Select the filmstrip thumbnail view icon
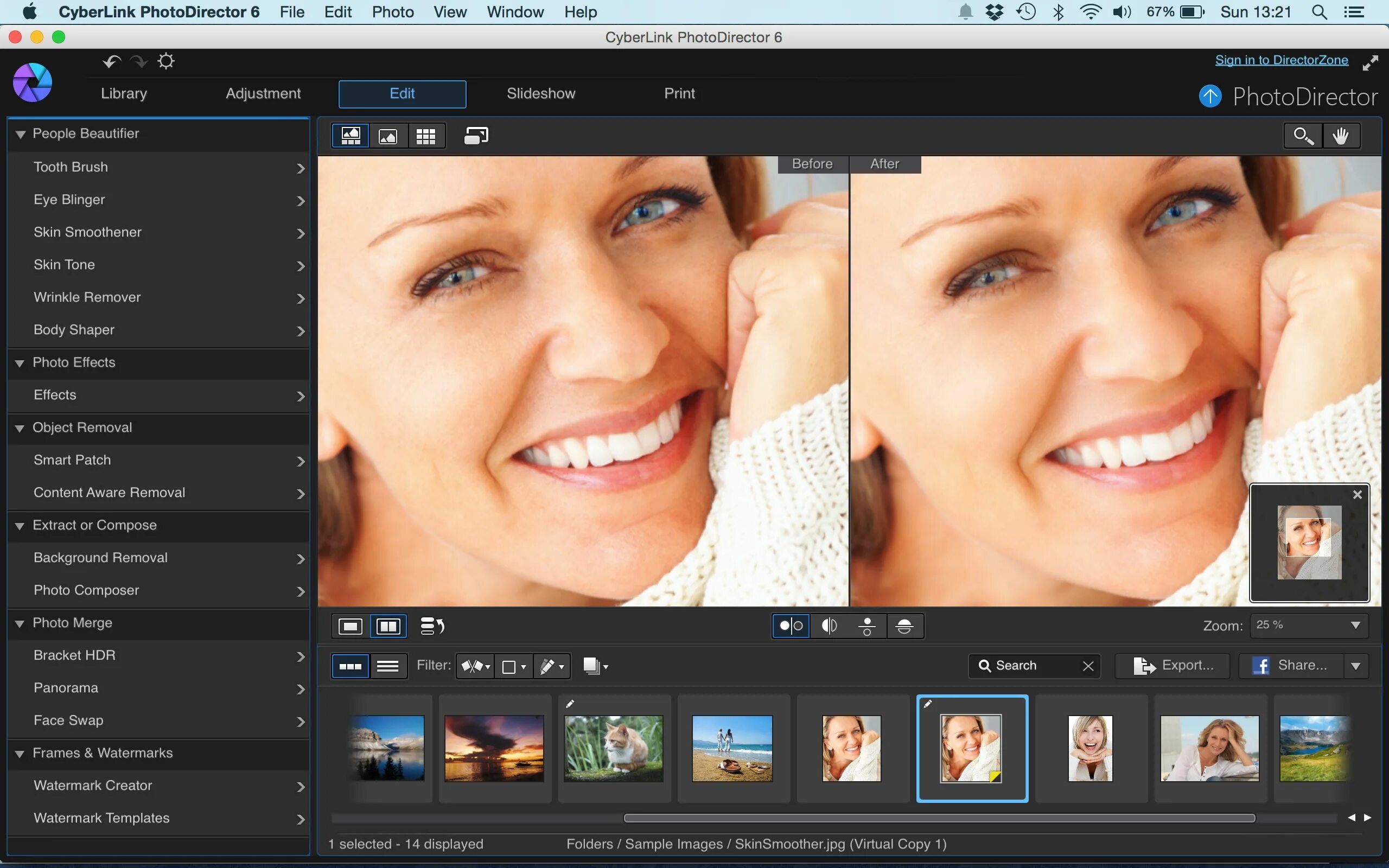Viewport: 1389px width, 868px height. click(350, 665)
